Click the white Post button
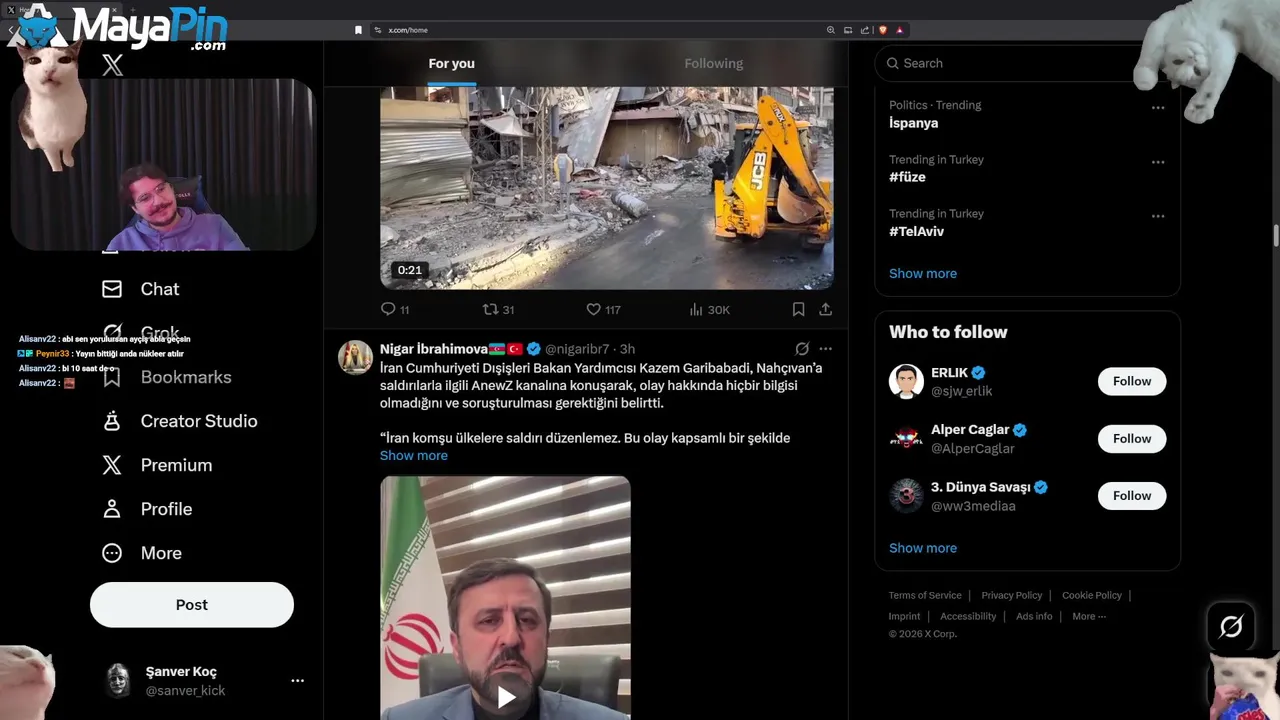Image resolution: width=1280 pixels, height=720 pixels. (x=192, y=605)
